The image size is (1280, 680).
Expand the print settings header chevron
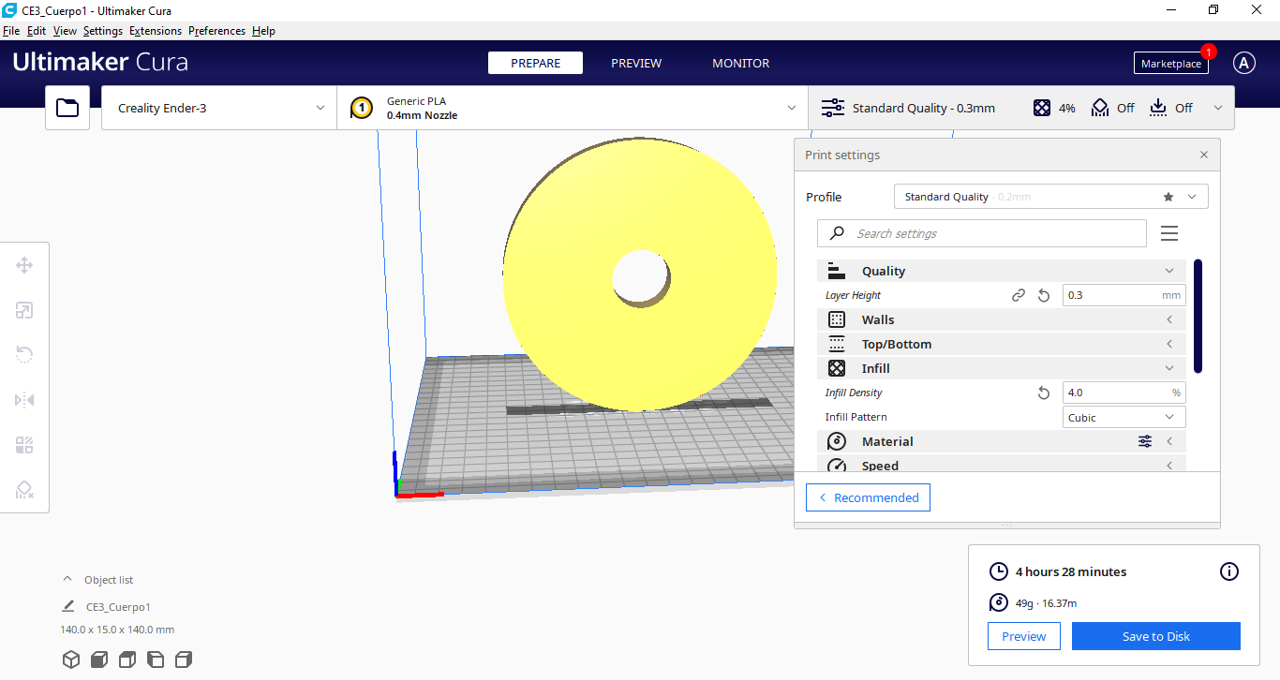(1218, 108)
